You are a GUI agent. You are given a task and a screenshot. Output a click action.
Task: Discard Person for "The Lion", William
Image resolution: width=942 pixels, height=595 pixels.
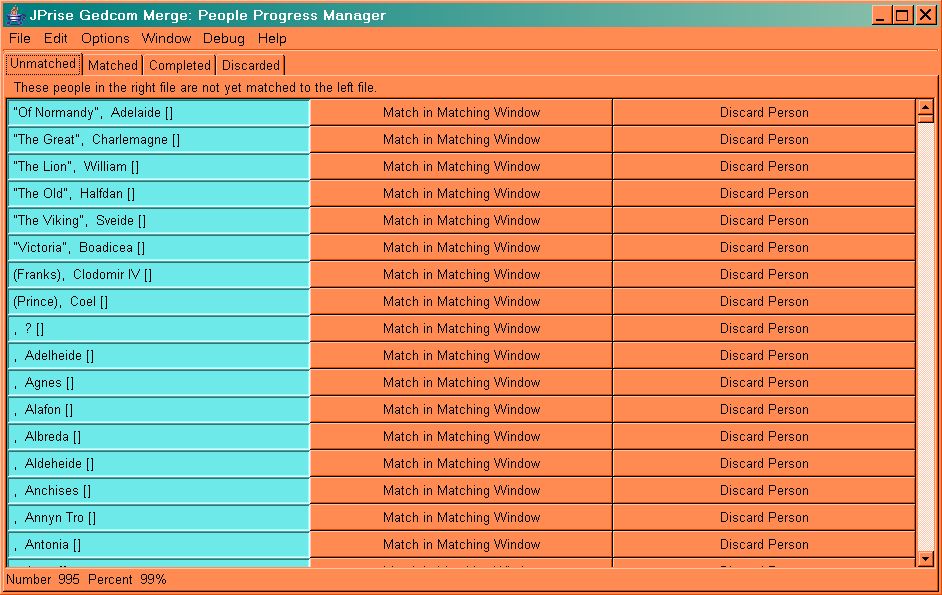click(x=764, y=167)
